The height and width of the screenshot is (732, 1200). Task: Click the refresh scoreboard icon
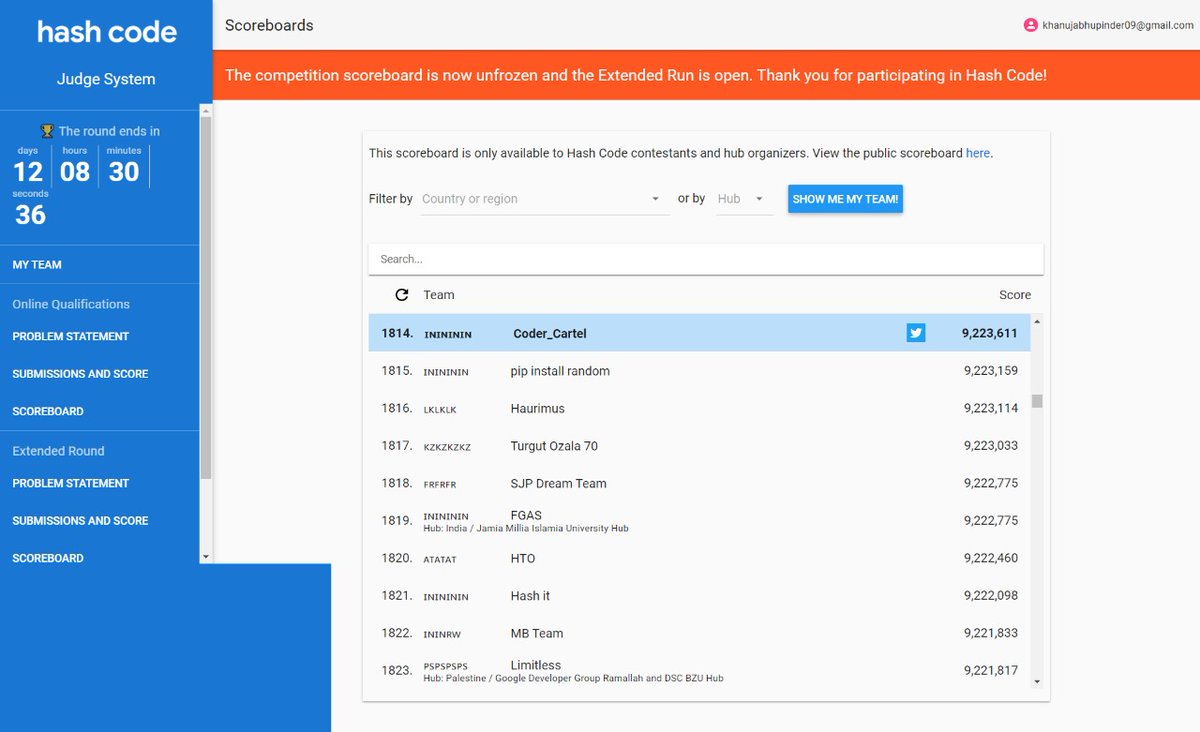402,295
